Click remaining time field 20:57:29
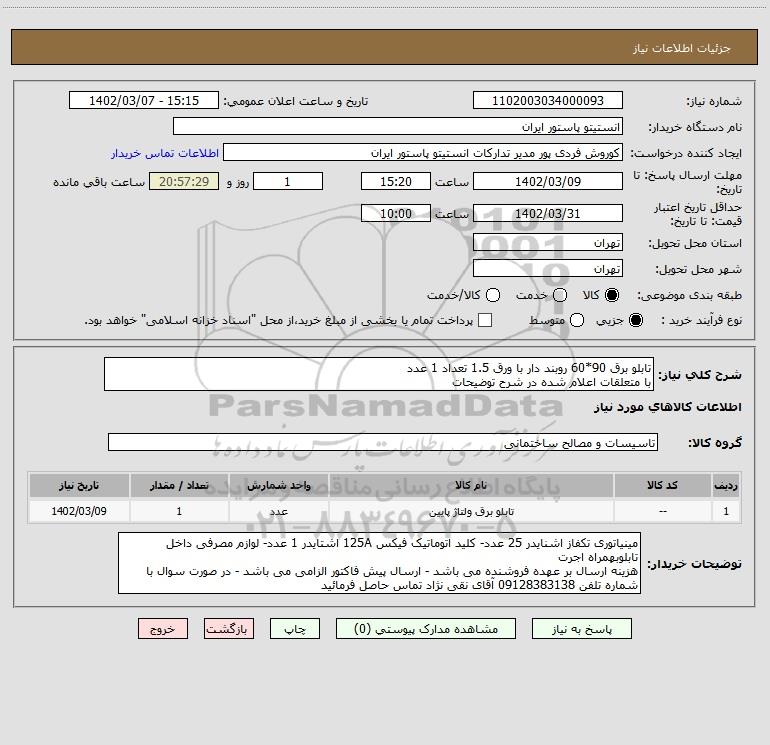 point(184,181)
